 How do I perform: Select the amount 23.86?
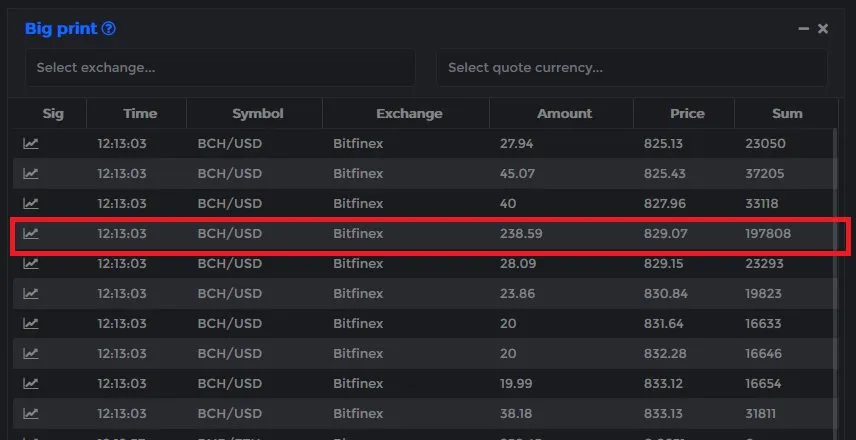coord(518,294)
